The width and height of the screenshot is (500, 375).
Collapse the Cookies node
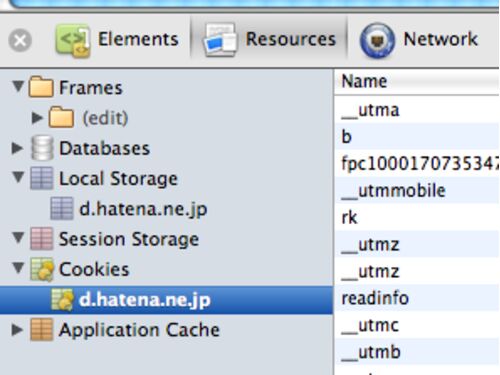point(18,268)
